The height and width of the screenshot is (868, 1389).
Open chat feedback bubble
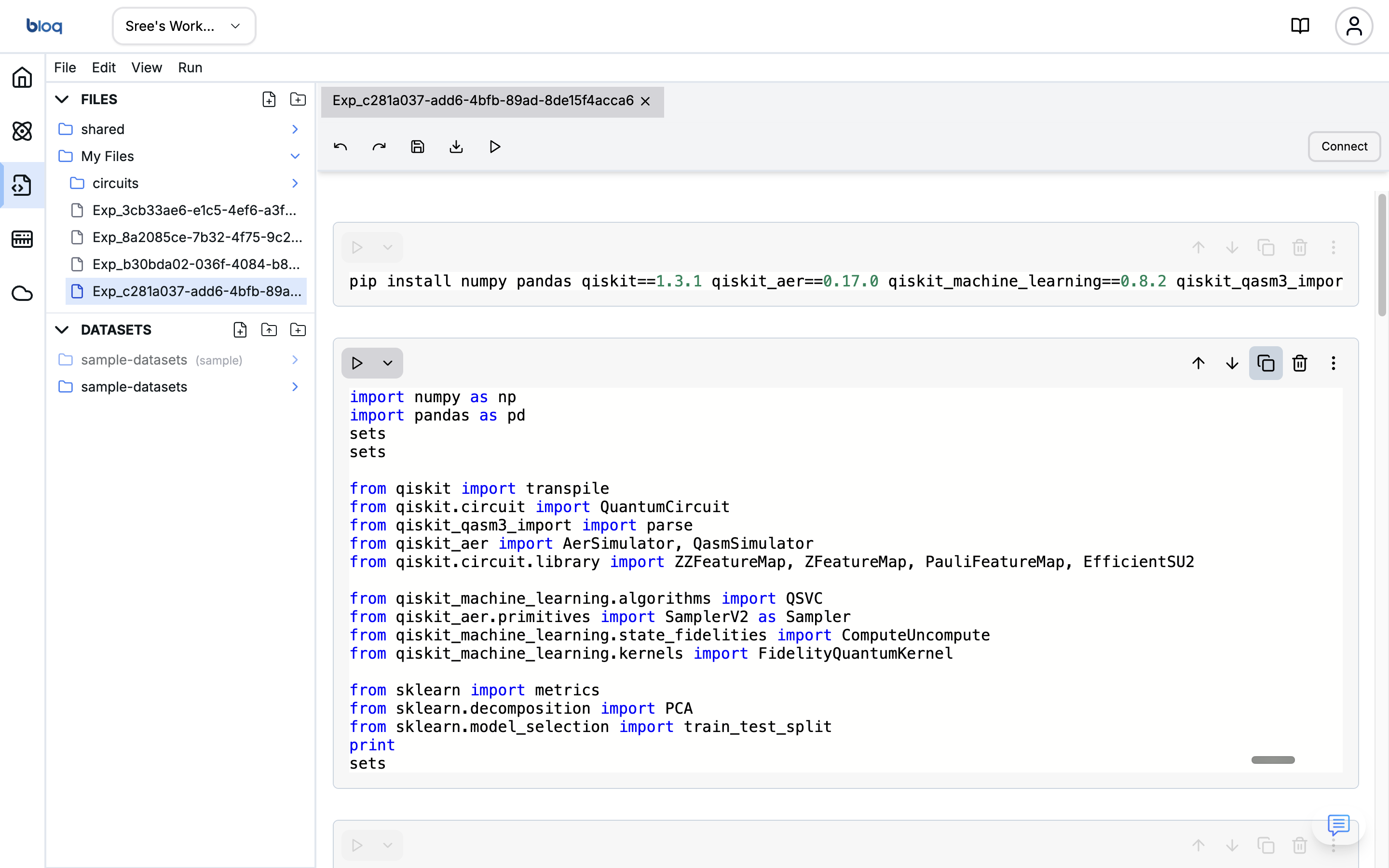click(x=1338, y=825)
